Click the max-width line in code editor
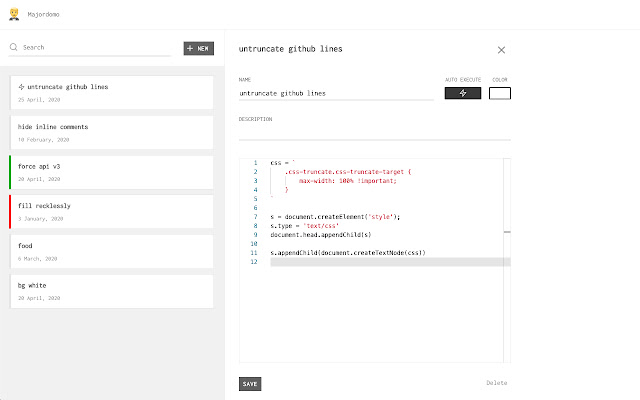Image resolution: width=640 pixels, height=400 pixels. pos(347,180)
